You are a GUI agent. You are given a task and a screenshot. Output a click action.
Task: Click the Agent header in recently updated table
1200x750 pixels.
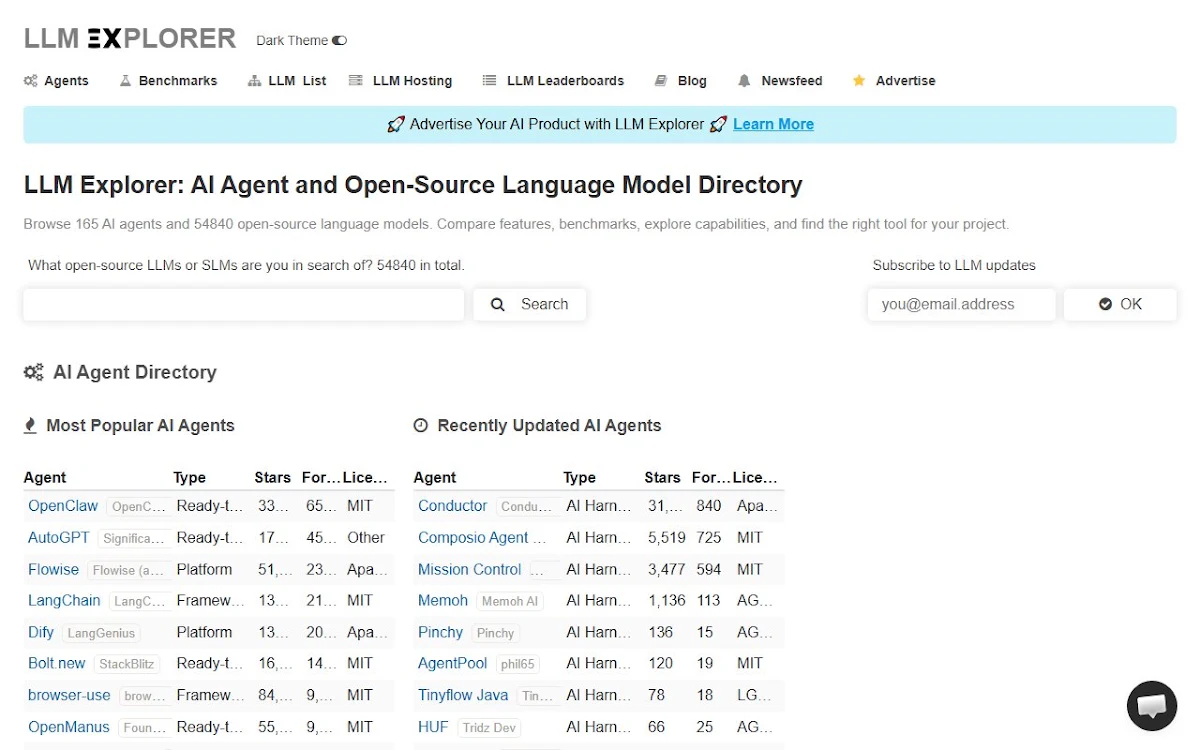click(x=435, y=478)
